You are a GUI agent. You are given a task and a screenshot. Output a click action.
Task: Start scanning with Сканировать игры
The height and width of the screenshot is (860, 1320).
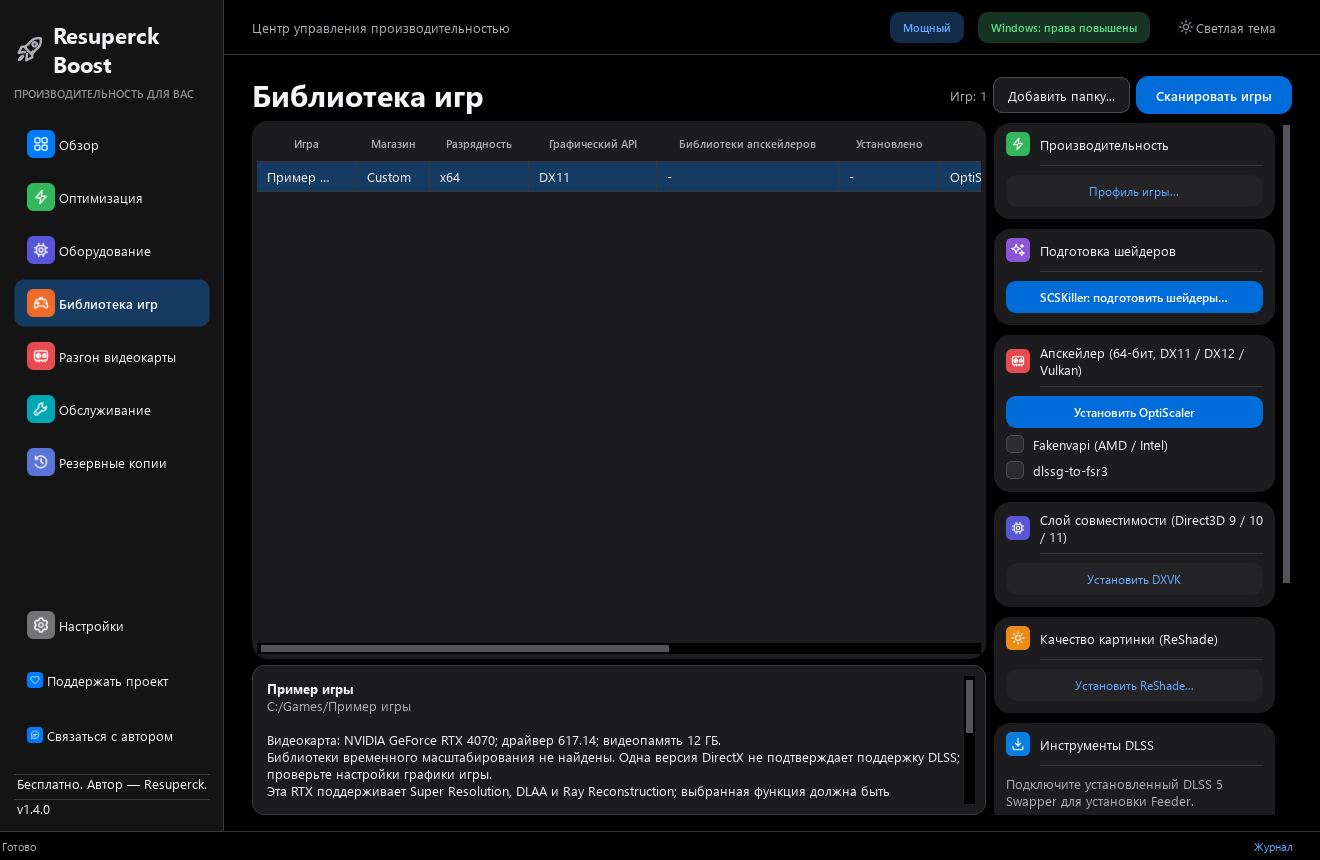click(x=1214, y=96)
